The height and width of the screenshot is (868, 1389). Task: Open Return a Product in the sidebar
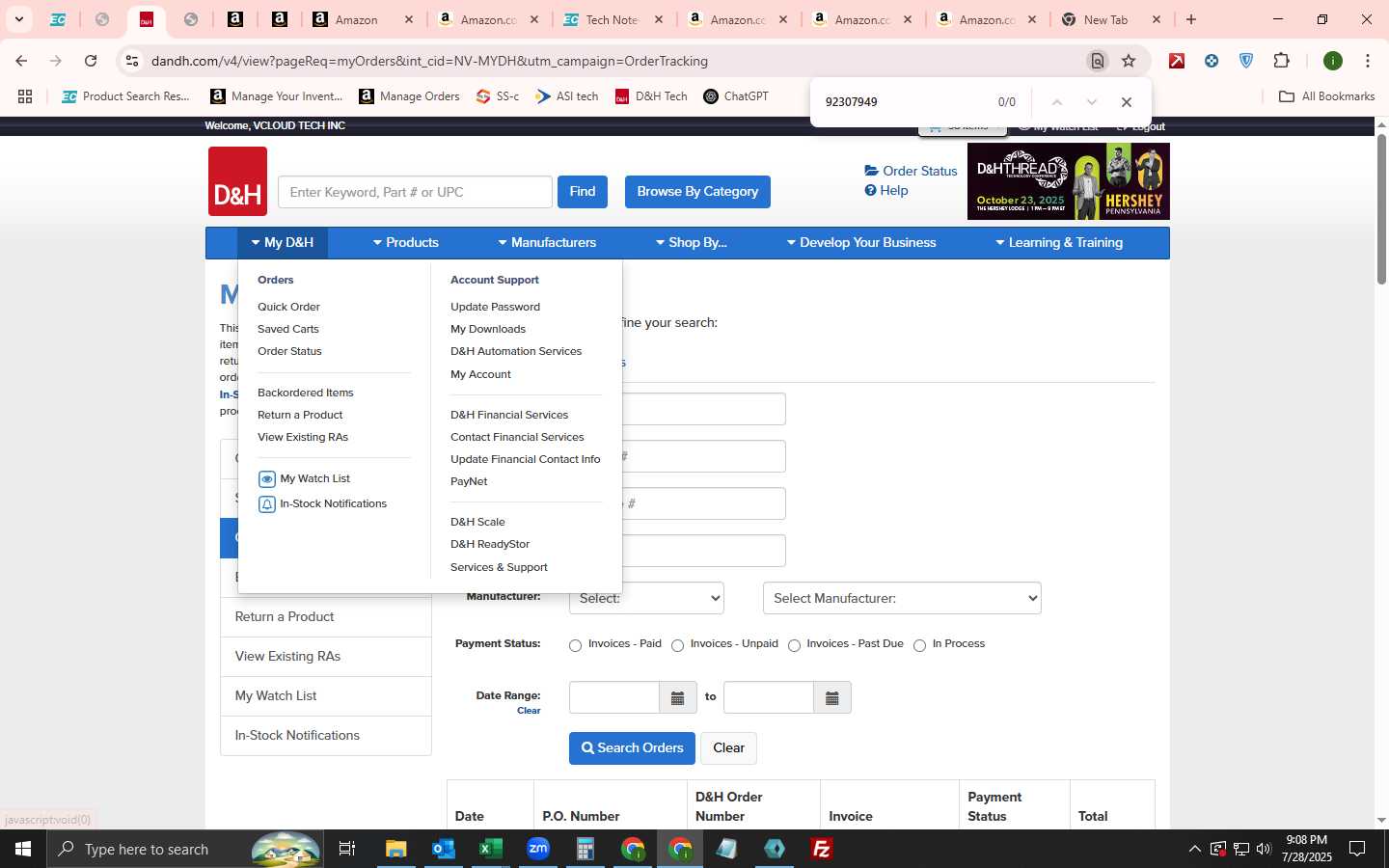tap(325, 617)
